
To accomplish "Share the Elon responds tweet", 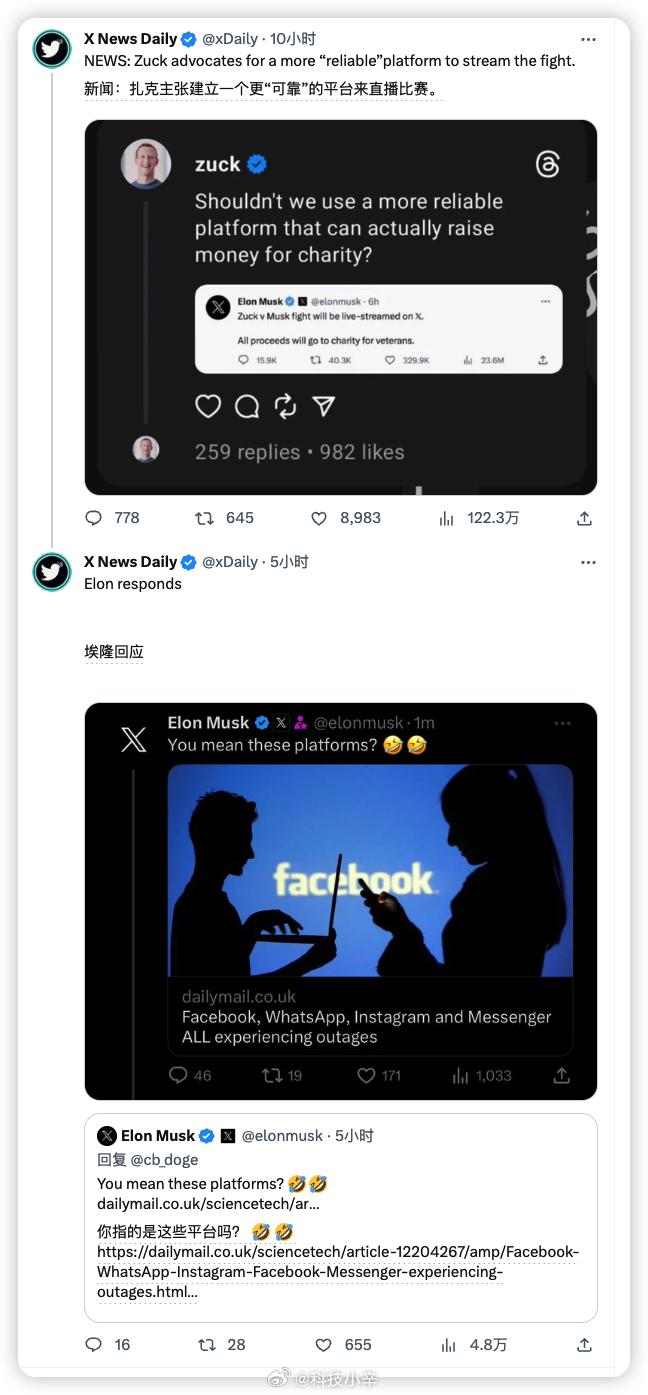I will 585,1345.
